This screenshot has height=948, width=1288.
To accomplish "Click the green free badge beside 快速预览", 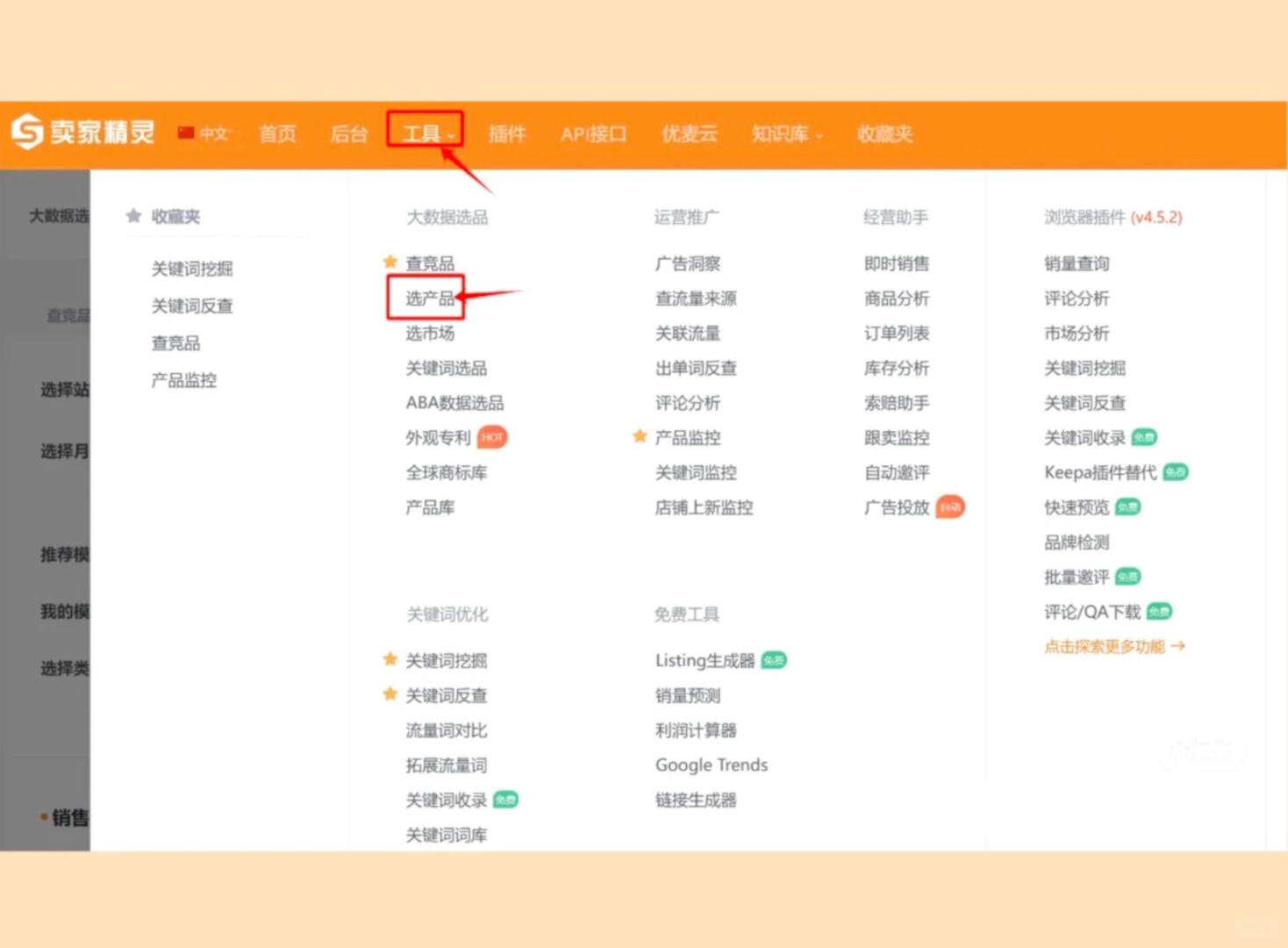I will point(1128,507).
